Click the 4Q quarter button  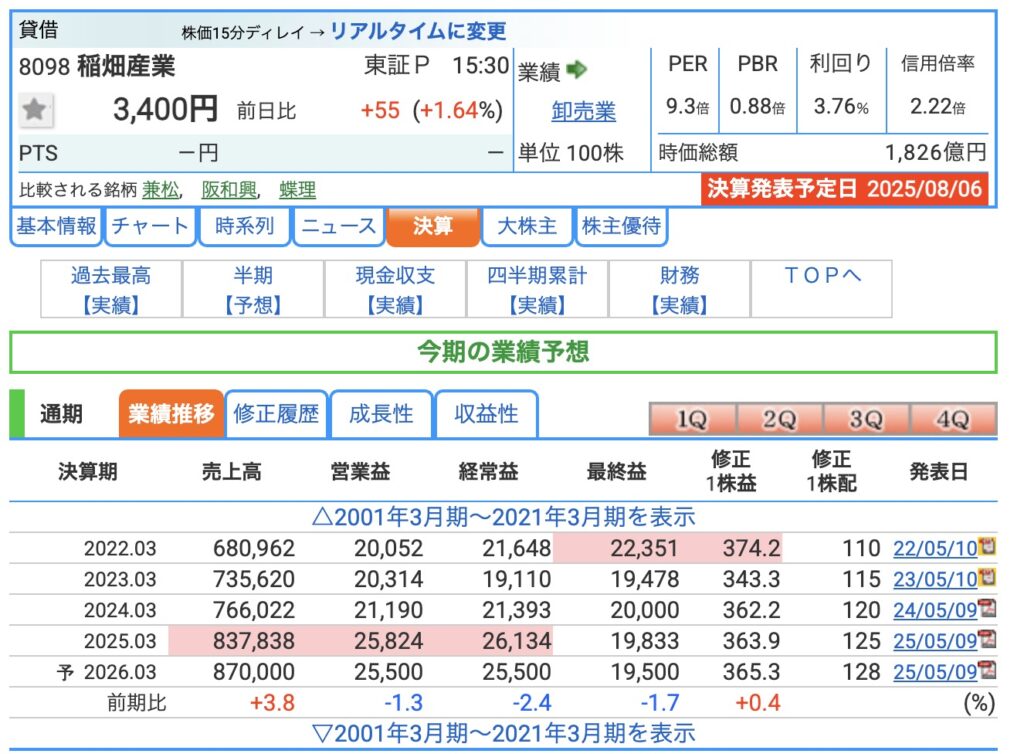[953, 420]
